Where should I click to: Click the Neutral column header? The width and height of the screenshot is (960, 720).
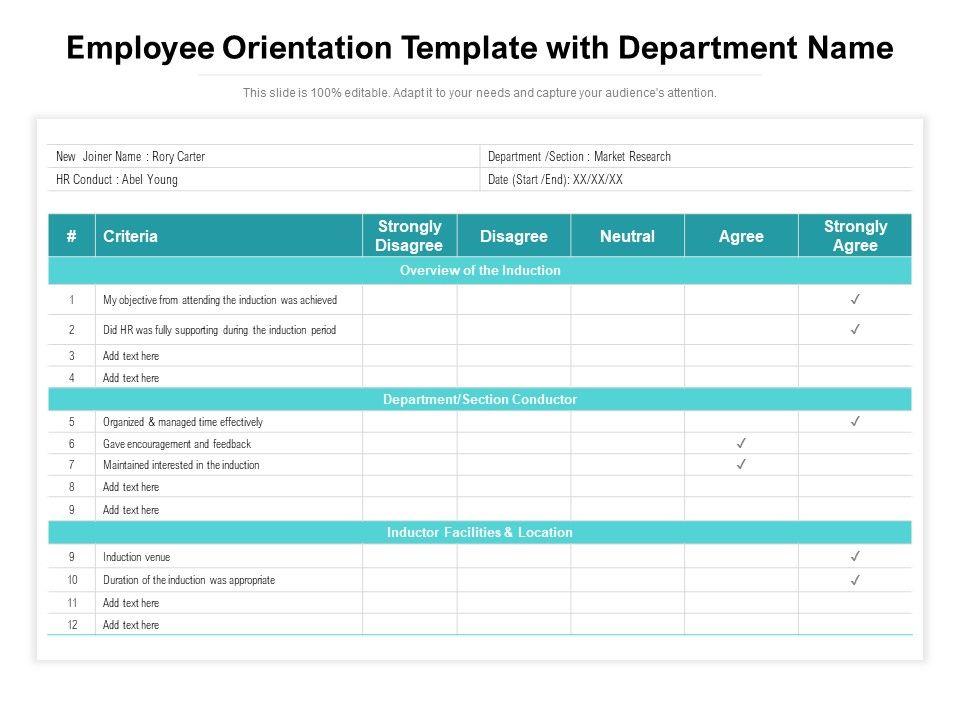[x=627, y=236]
